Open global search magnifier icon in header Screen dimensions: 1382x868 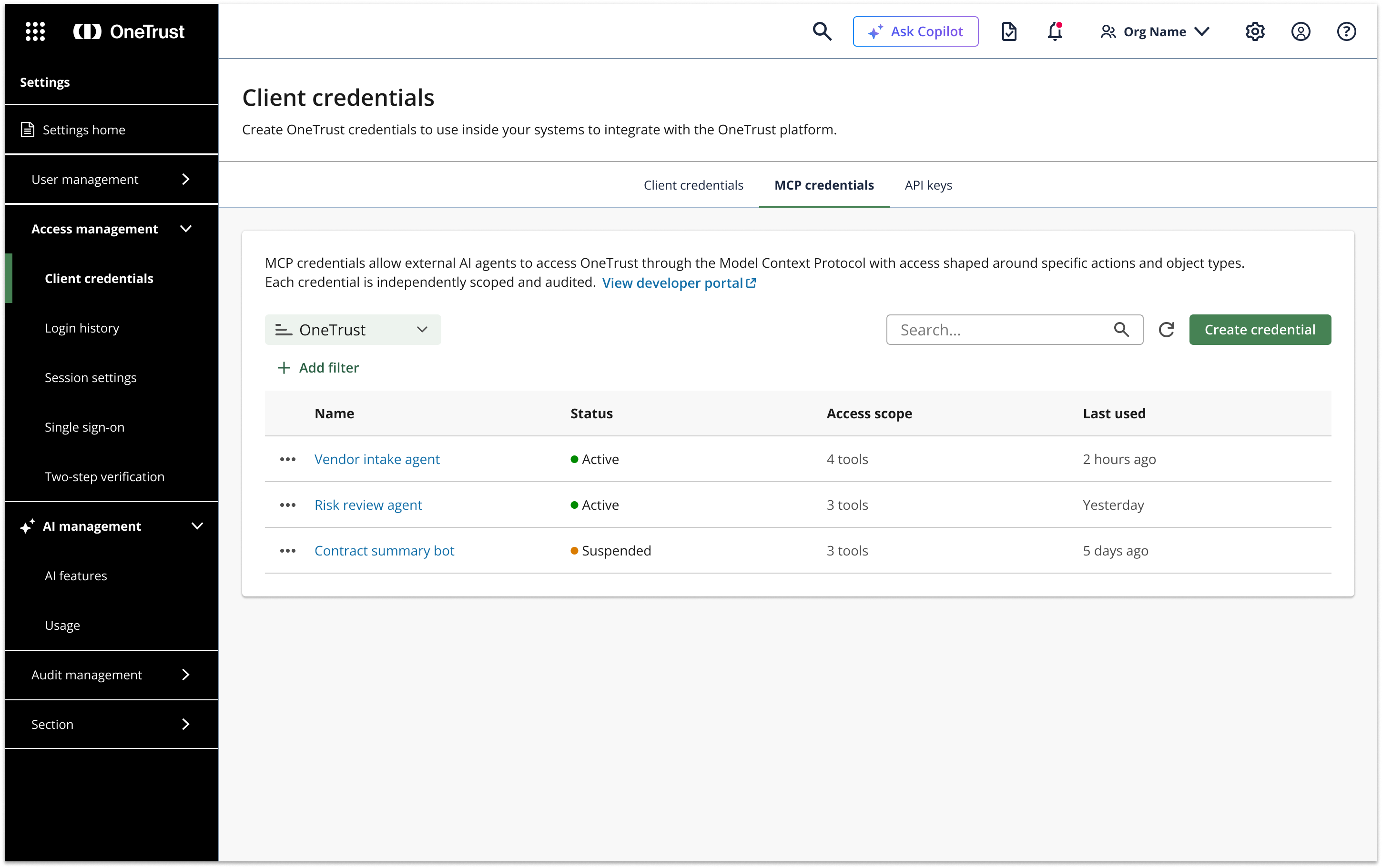pyautogui.click(x=822, y=31)
